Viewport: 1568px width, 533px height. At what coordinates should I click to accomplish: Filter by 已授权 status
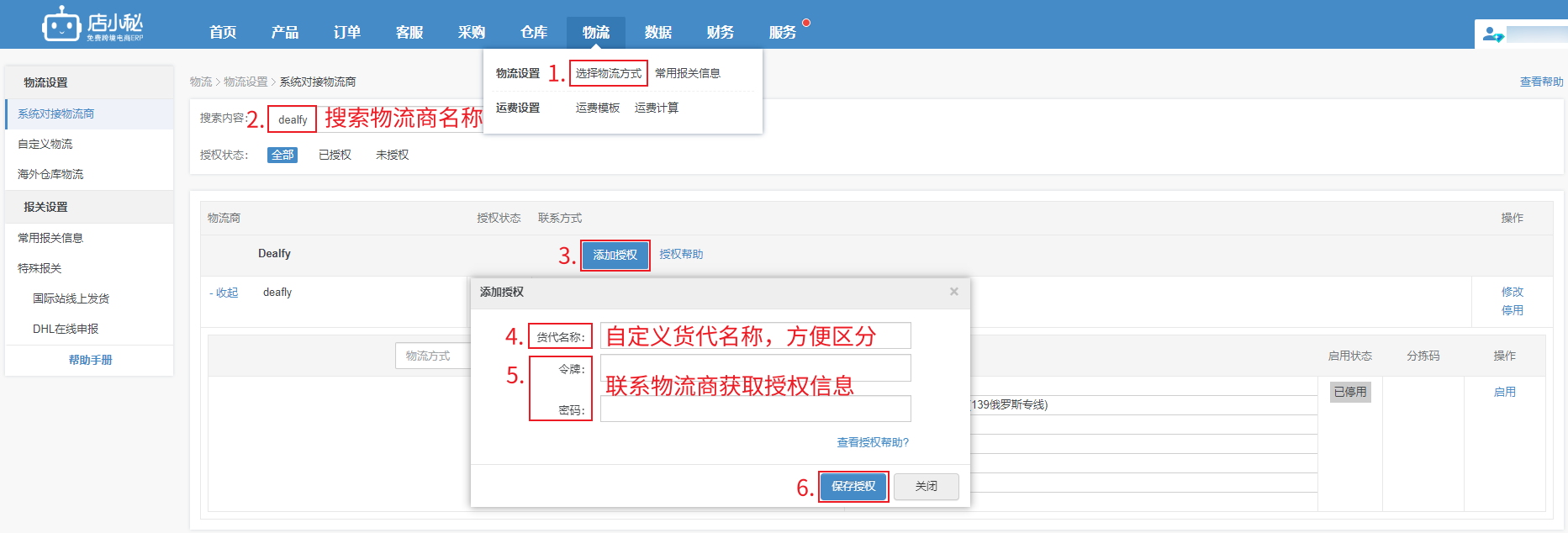pyautogui.click(x=335, y=155)
